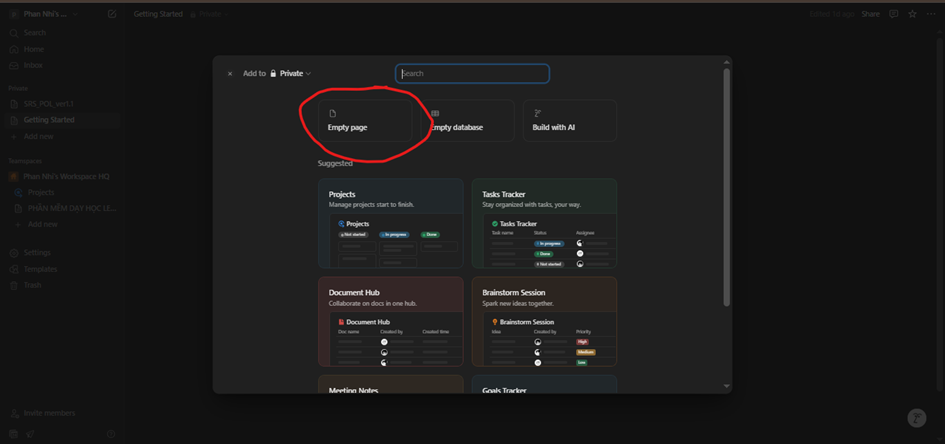This screenshot has height=444, width=945.
Task: Select the Build with AI option
Action: pos(568,120)
